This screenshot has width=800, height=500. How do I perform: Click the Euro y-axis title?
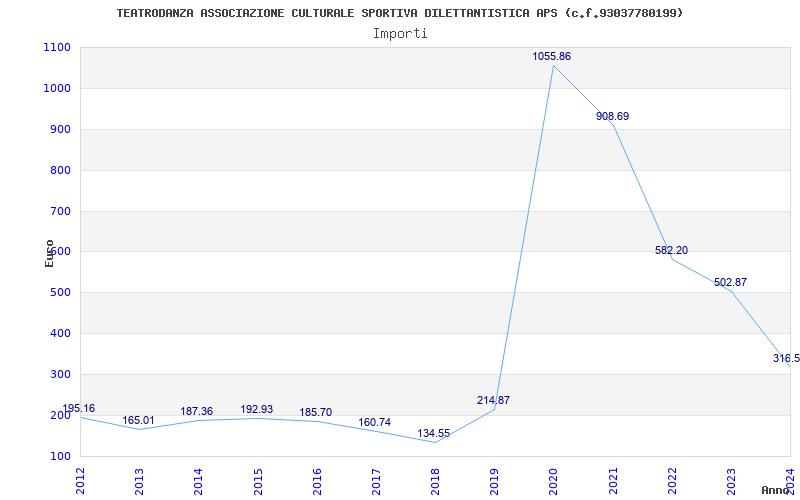(49, 253)
